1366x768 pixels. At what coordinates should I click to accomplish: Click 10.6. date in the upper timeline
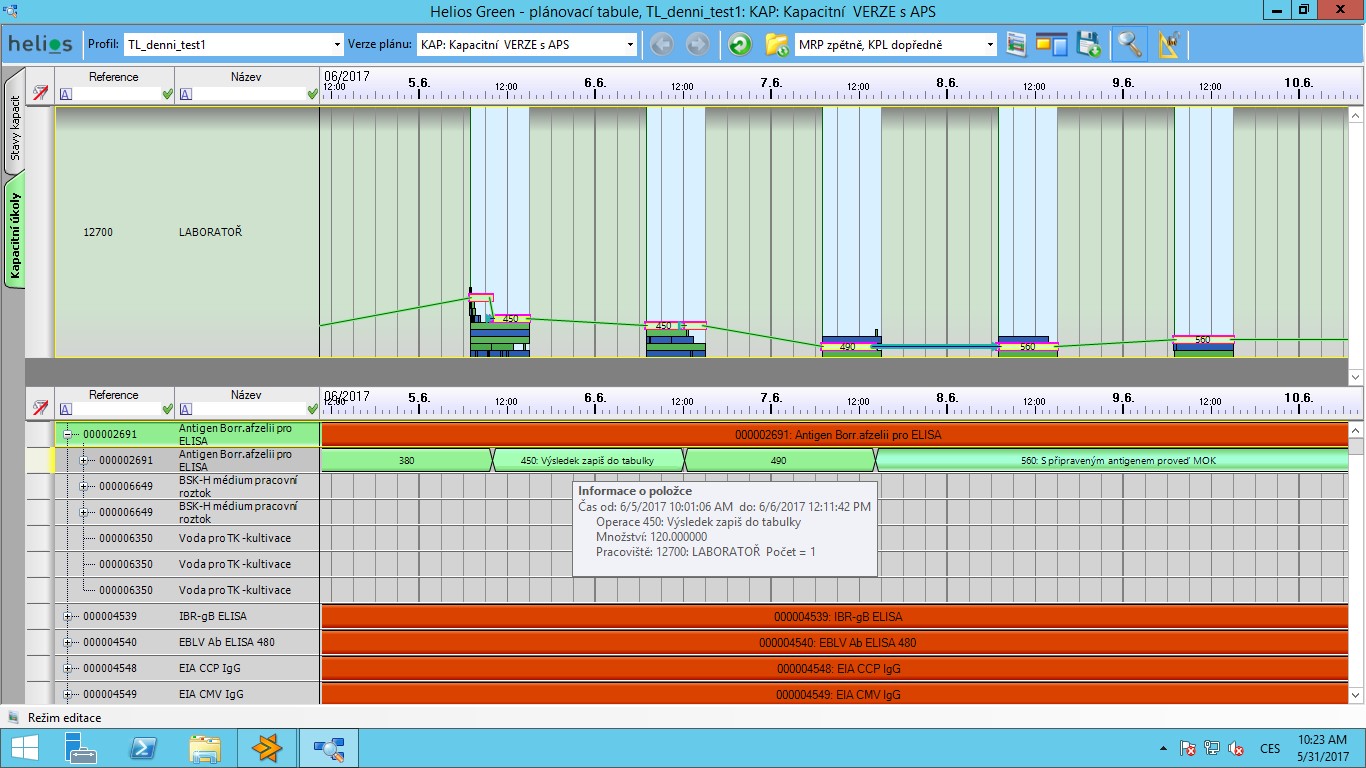[1298, 82]
